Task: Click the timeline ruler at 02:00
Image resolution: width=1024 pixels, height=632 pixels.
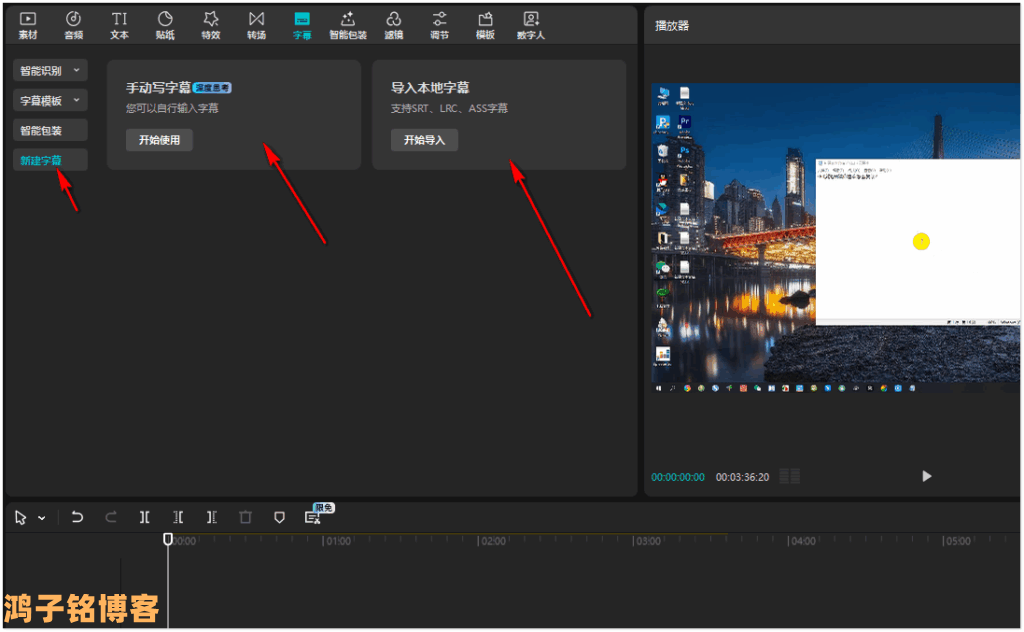Action: coord(492,541)
